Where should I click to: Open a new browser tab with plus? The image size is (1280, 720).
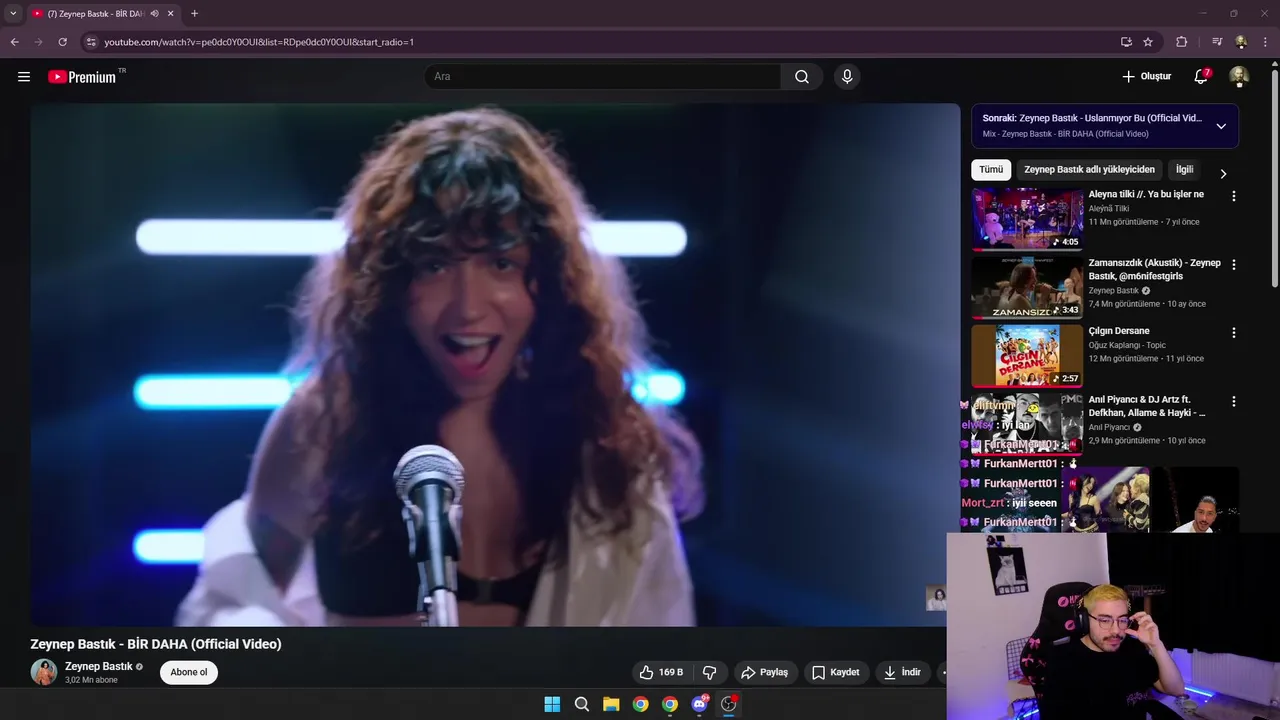[194, 14]
